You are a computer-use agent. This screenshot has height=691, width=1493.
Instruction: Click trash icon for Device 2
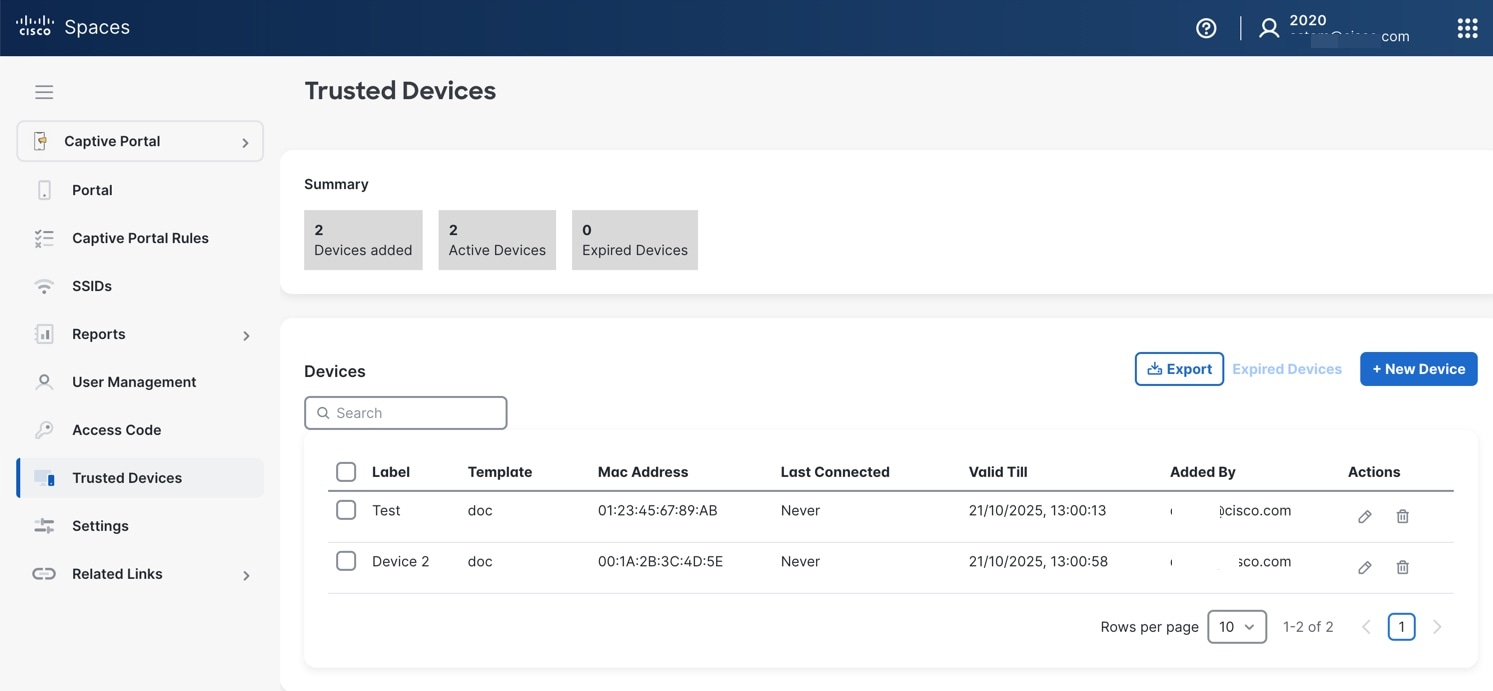[1402, 567]
